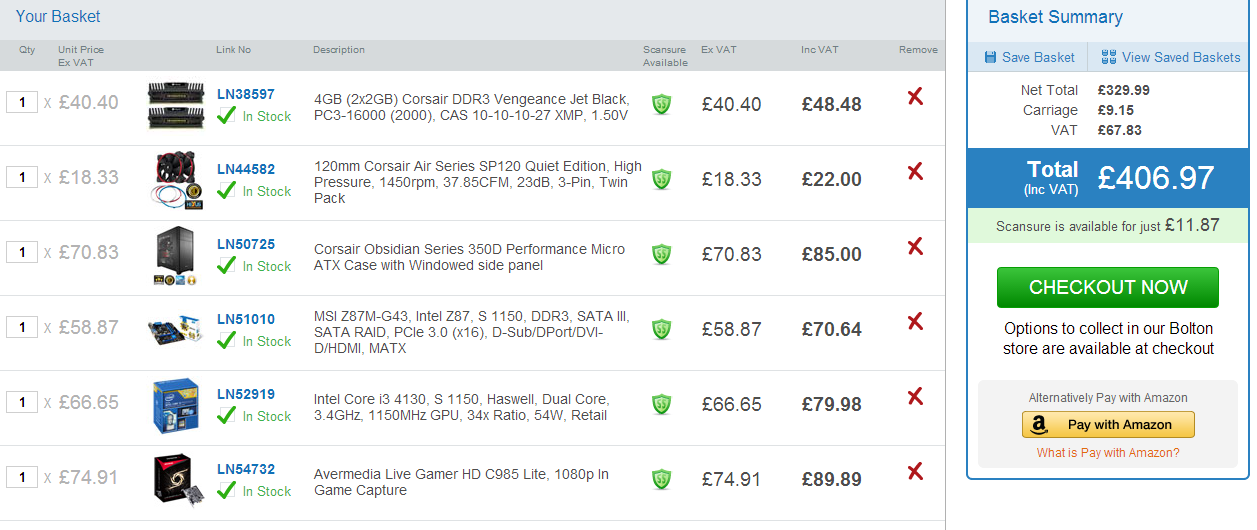Select the 4GB Corsair DDR3 Vengeance description text
This screenshot has width=1257, height=530.
pyautogui.click(x=472, y=107)
